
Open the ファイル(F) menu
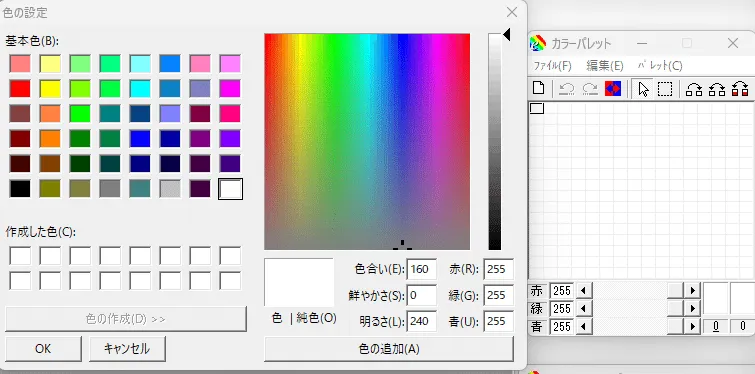point(552,66)
